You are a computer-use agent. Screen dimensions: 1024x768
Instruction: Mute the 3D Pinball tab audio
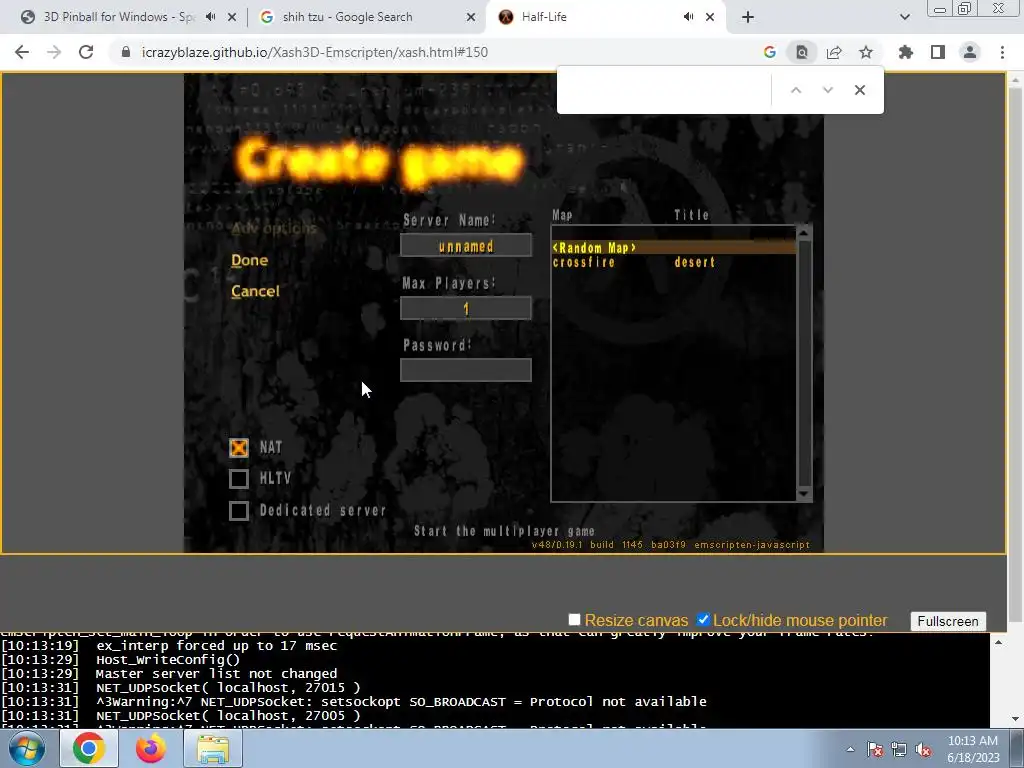pos(210,17)
